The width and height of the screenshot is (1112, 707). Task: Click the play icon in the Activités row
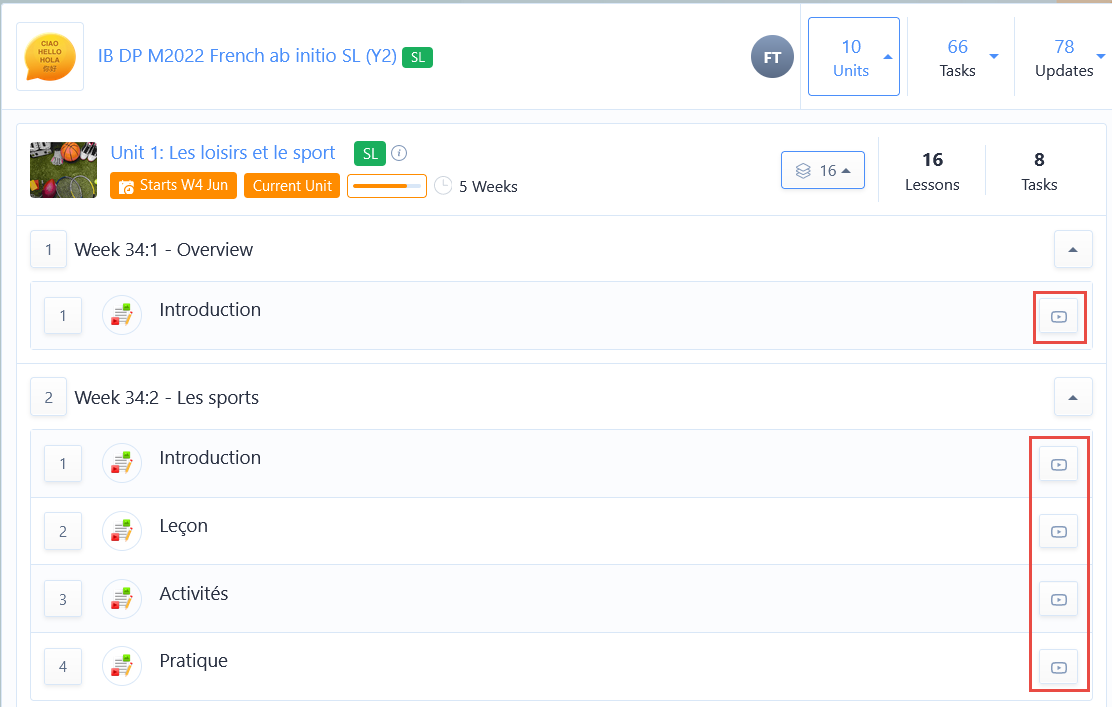1058,600
